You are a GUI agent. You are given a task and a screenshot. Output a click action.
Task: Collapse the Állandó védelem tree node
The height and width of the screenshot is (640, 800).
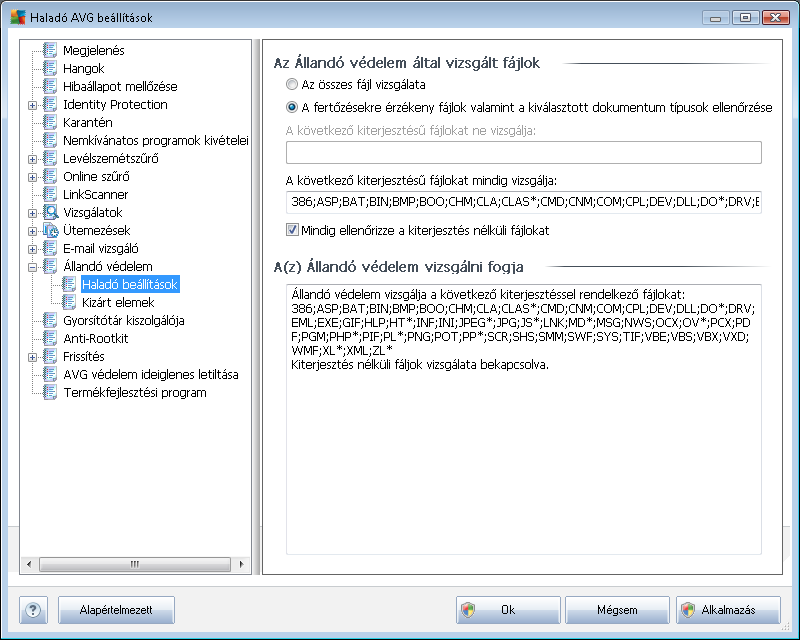32,267
